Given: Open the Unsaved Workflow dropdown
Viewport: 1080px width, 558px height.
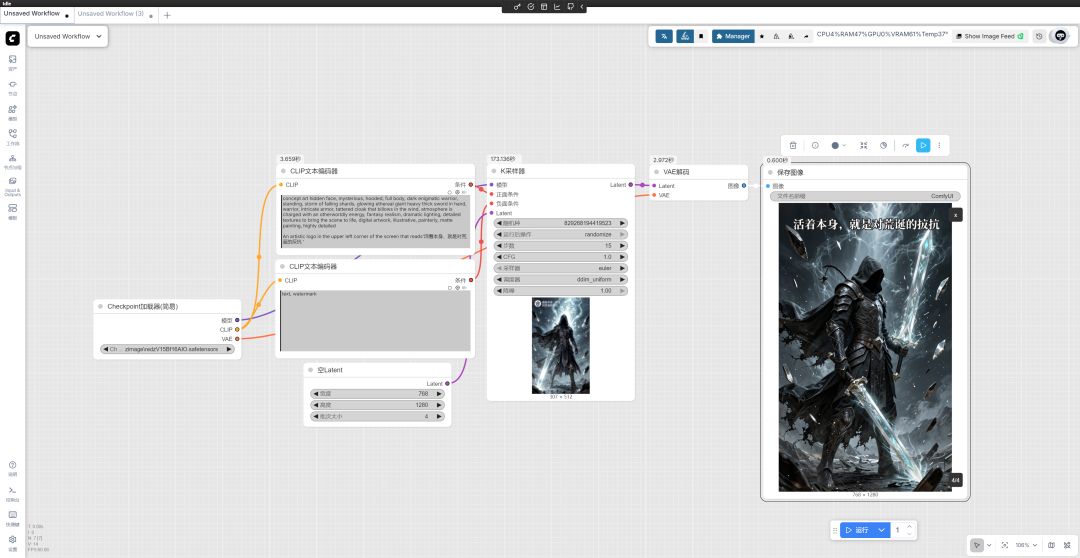Looking at the screenshot, I should (68, 36).
